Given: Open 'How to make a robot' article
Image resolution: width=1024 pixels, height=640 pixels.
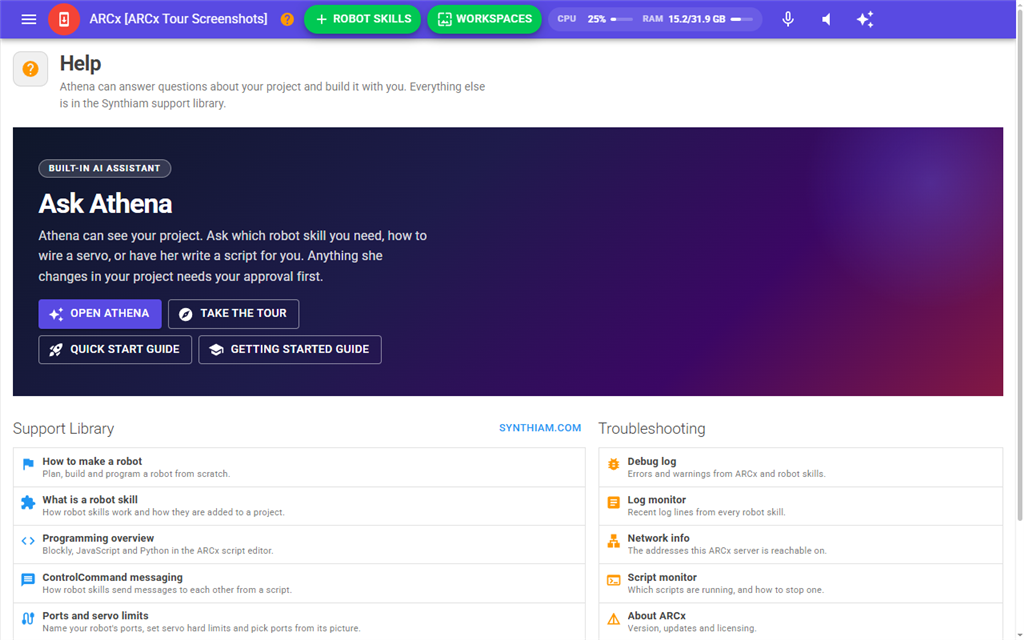Looking at the screenshot, I should (299, 467).
